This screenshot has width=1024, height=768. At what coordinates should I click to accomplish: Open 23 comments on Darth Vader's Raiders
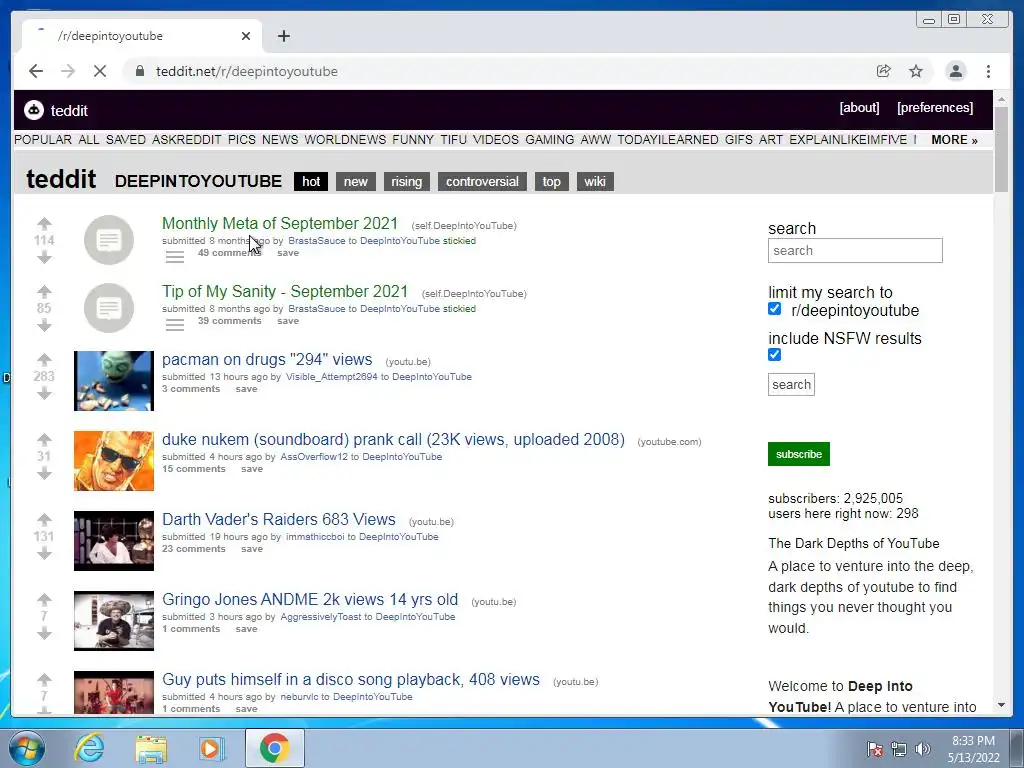(194, 549)
